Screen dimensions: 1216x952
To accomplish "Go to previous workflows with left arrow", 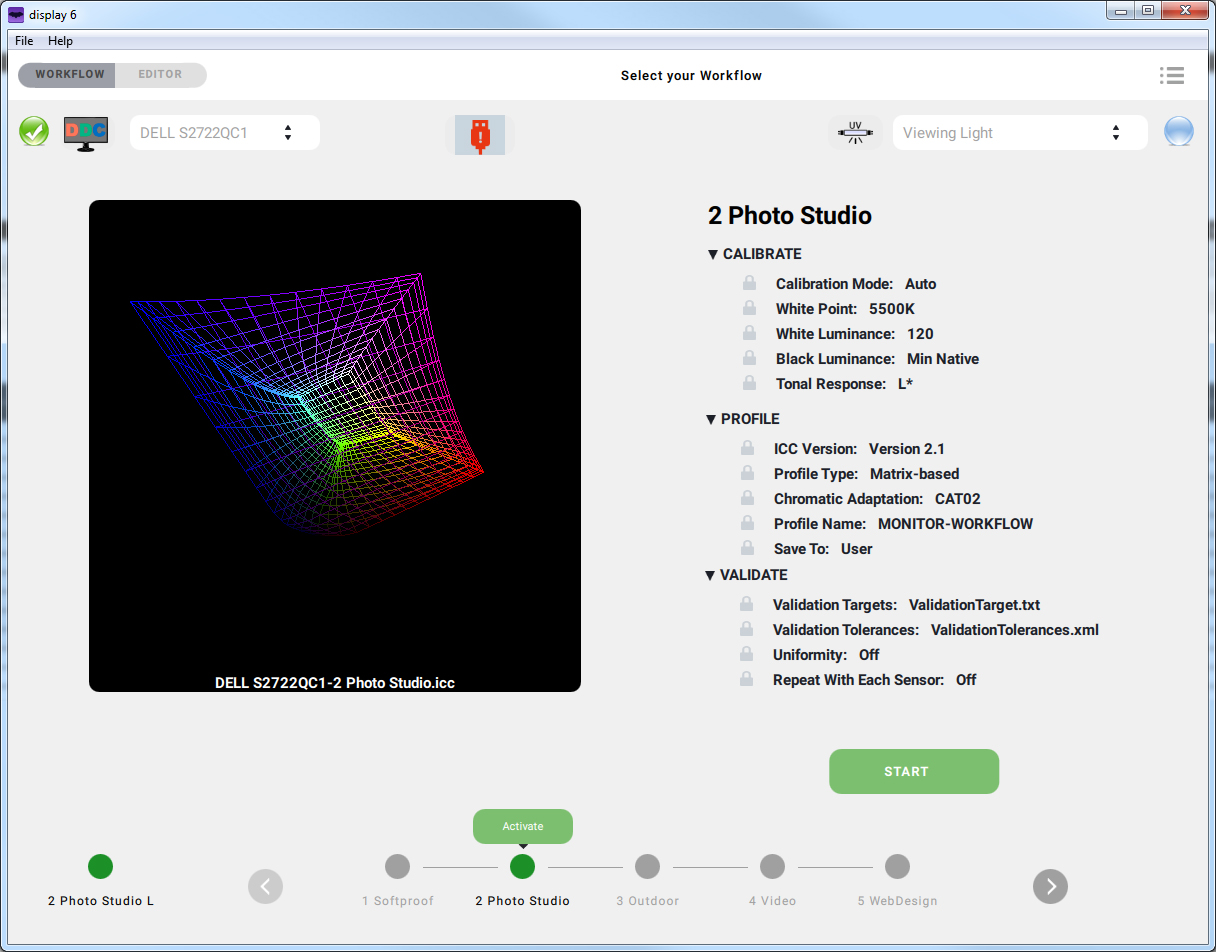I will tap(265, 886).
